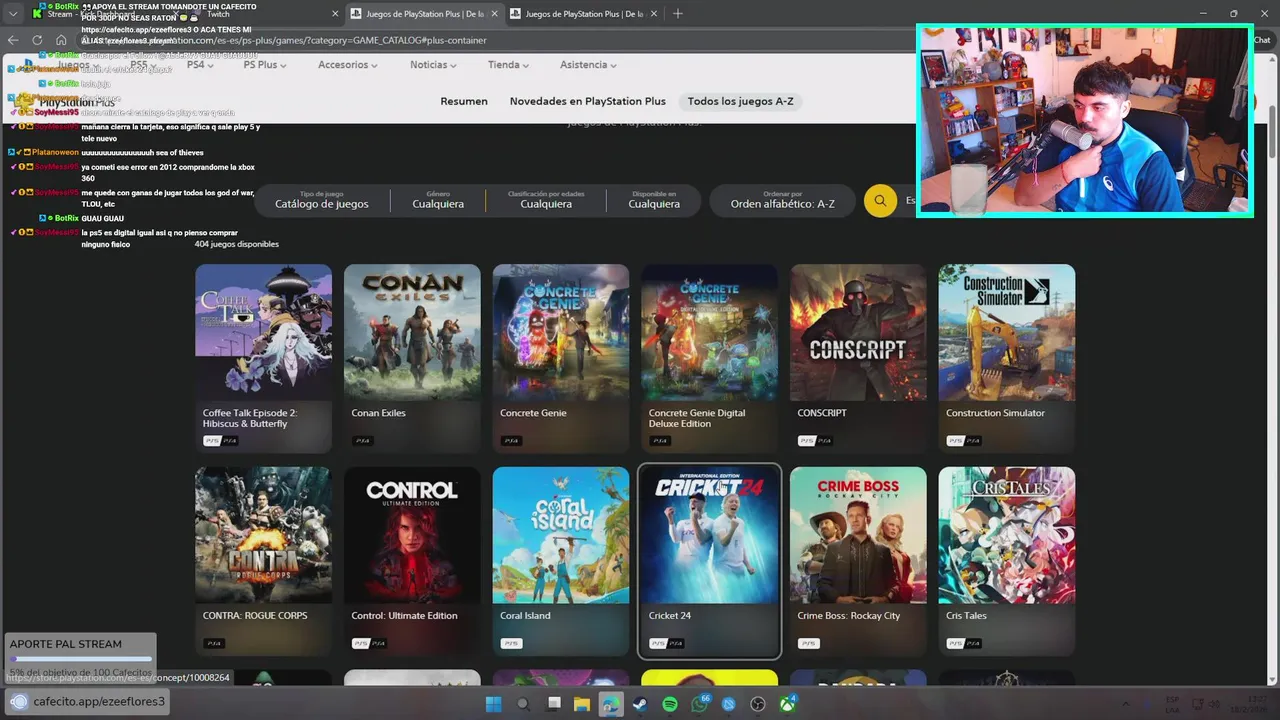Click the Coral Island title link
Viewport: 1280px width, 720px height.
click(525, 616)
